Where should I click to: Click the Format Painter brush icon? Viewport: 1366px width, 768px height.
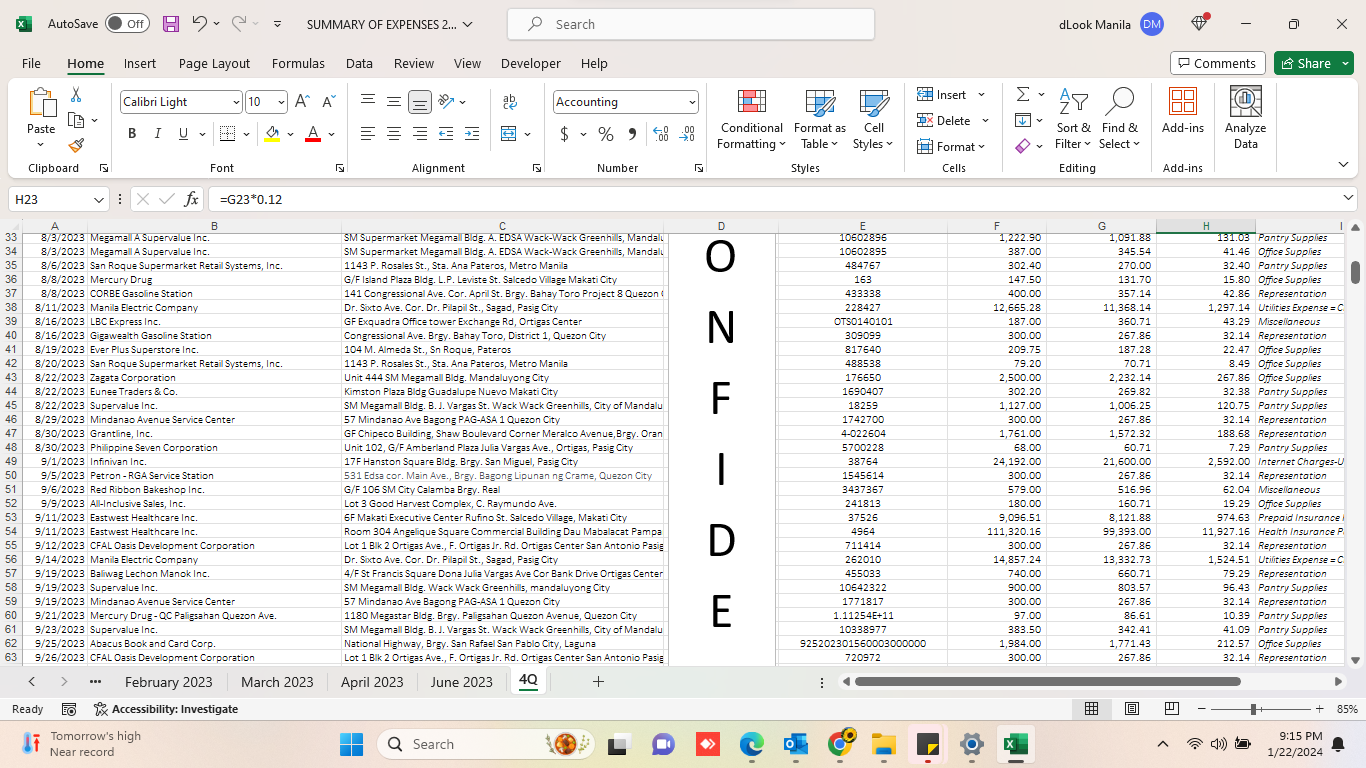coord(76,145)
